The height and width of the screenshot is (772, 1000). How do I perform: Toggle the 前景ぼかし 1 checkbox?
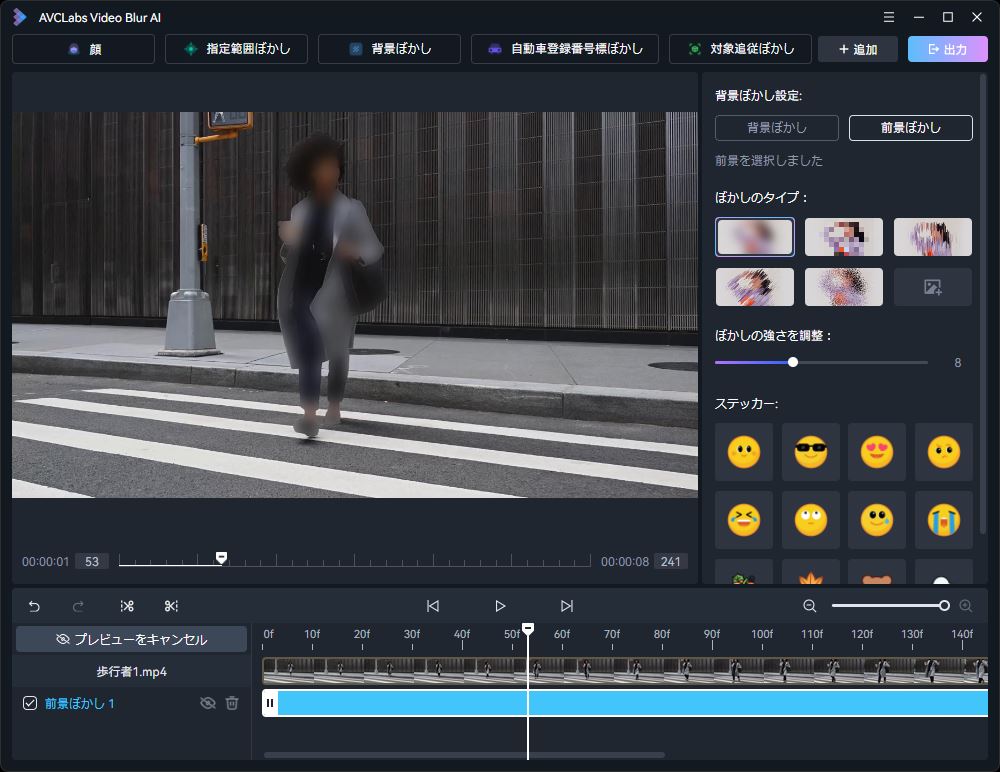30,703
